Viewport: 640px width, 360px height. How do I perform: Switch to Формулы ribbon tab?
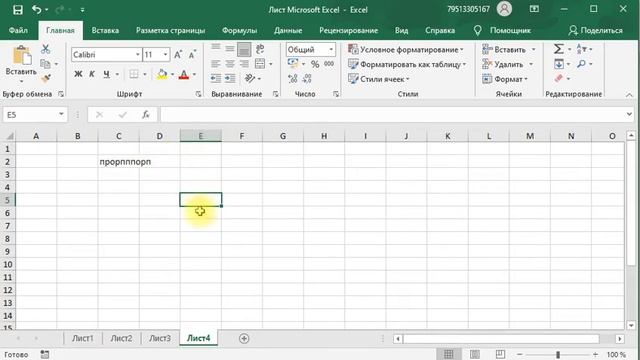[x=240, y=31]
